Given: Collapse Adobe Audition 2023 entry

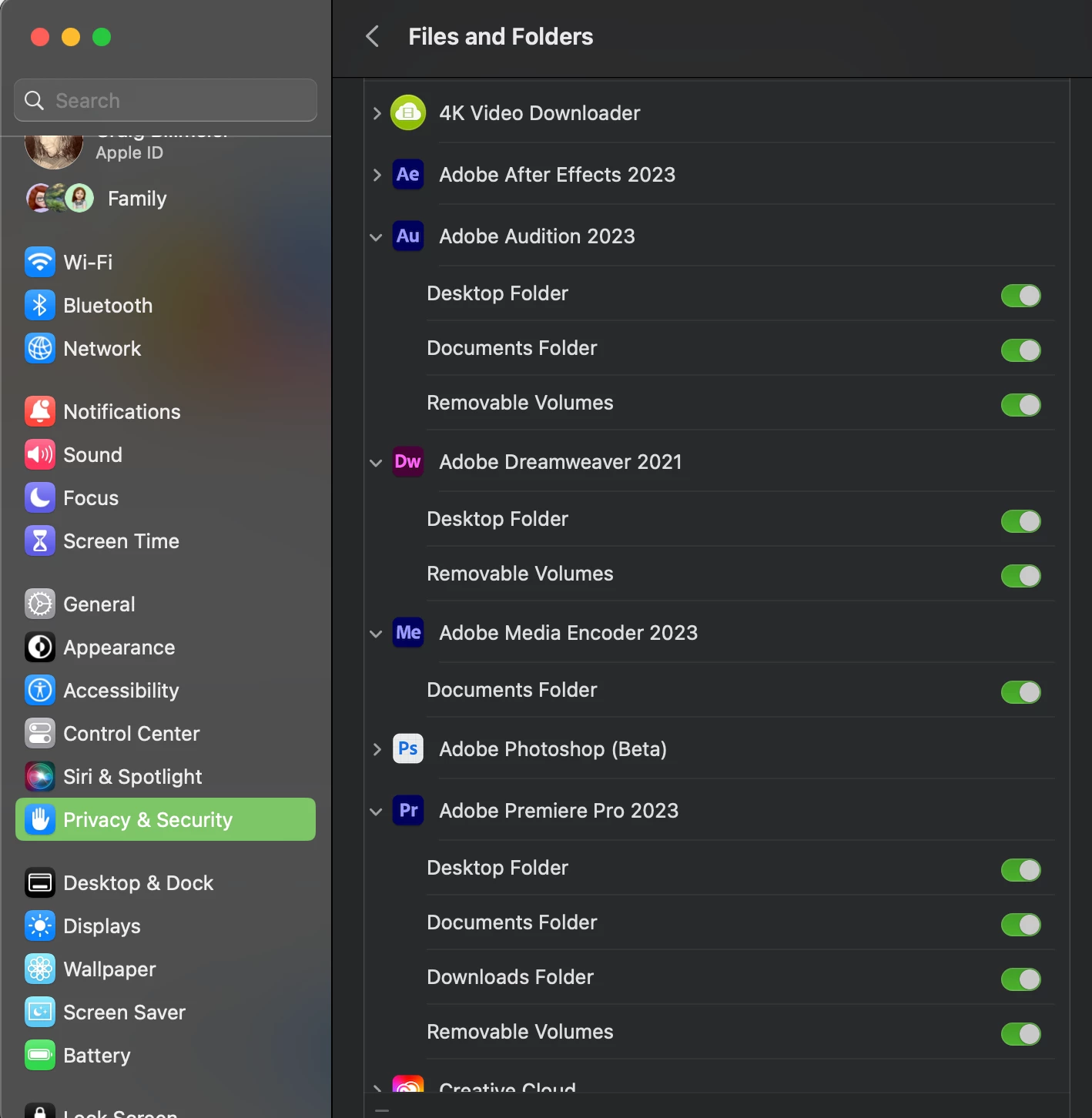Looking at the screenshot, I should 376,237.
